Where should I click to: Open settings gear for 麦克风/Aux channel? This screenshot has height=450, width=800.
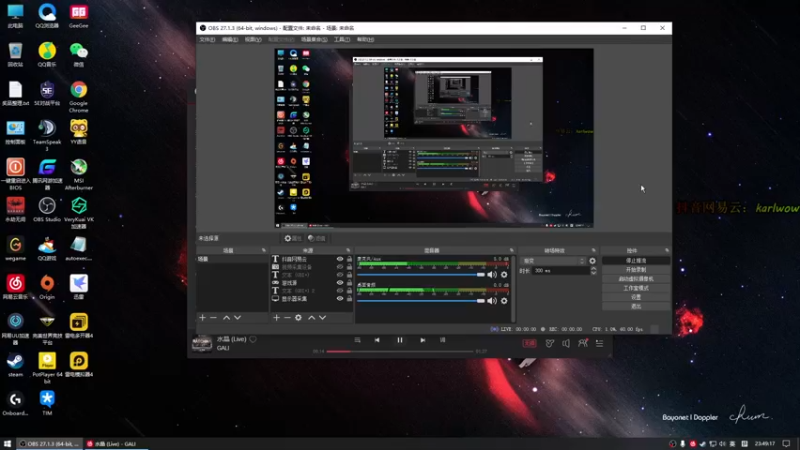pyautogui.click(x=504, y=274)
